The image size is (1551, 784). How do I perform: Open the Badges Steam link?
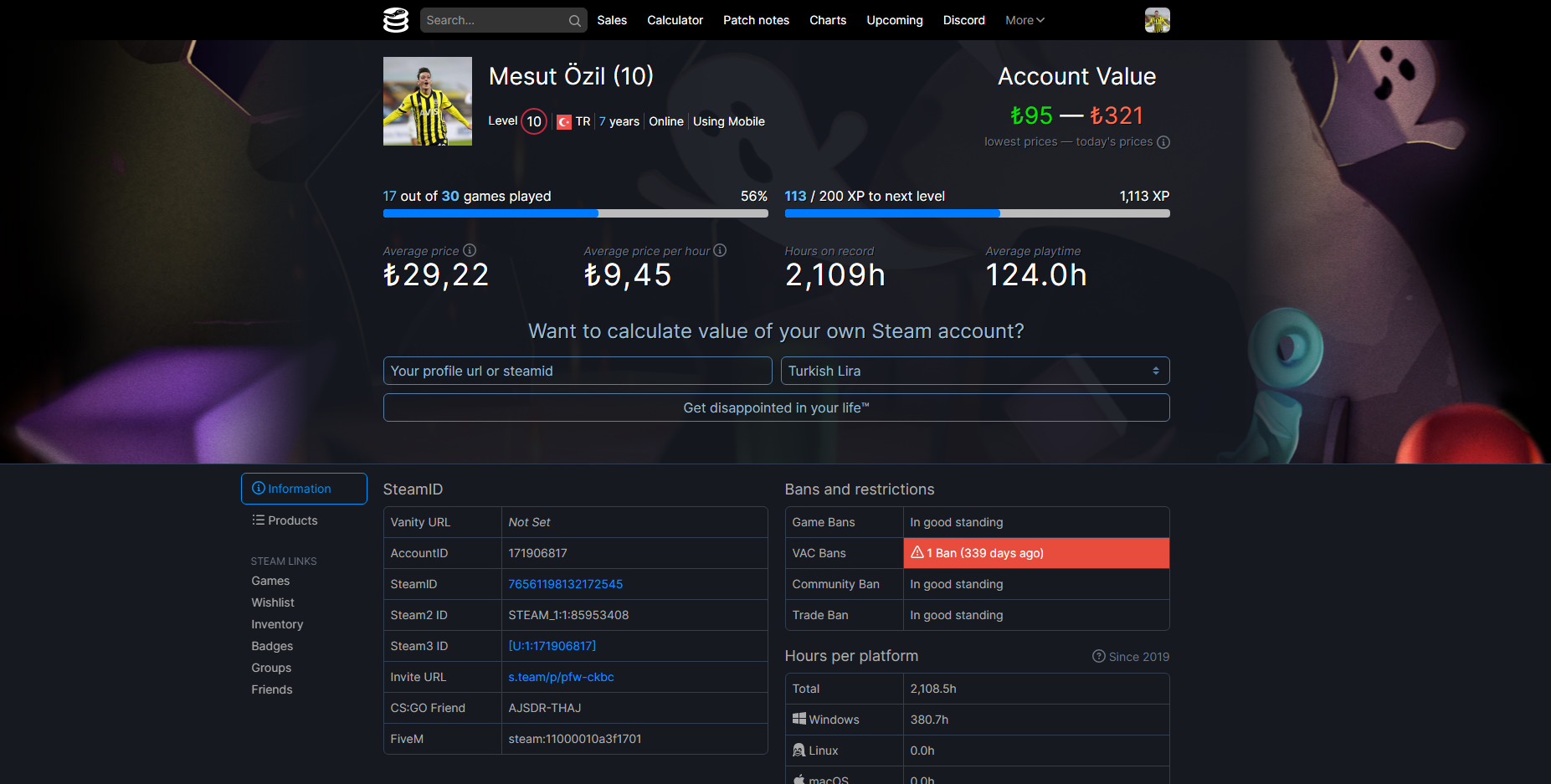pyautogui.click(x=272, y=646)
